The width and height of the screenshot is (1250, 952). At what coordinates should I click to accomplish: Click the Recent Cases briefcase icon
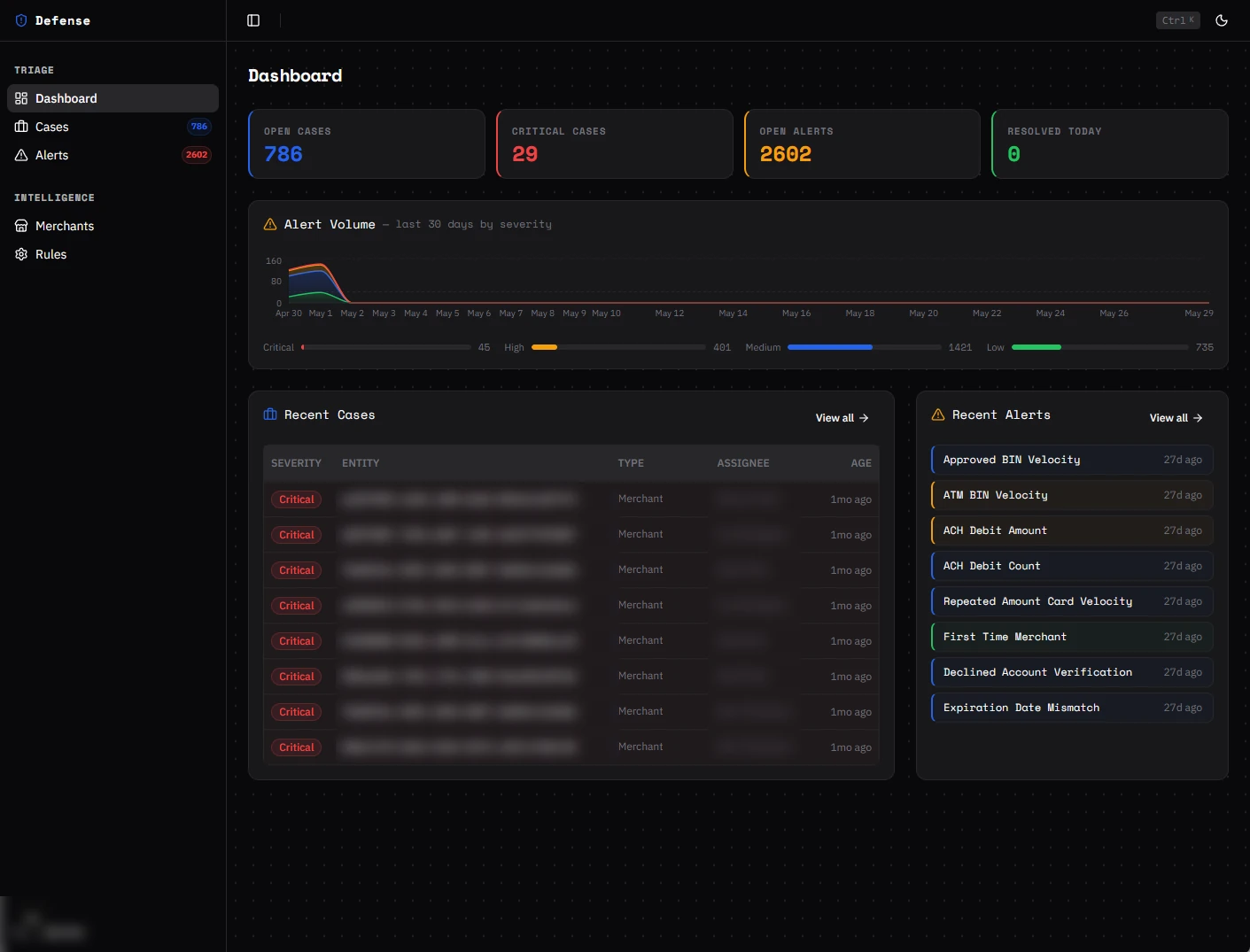coord(270,414)
